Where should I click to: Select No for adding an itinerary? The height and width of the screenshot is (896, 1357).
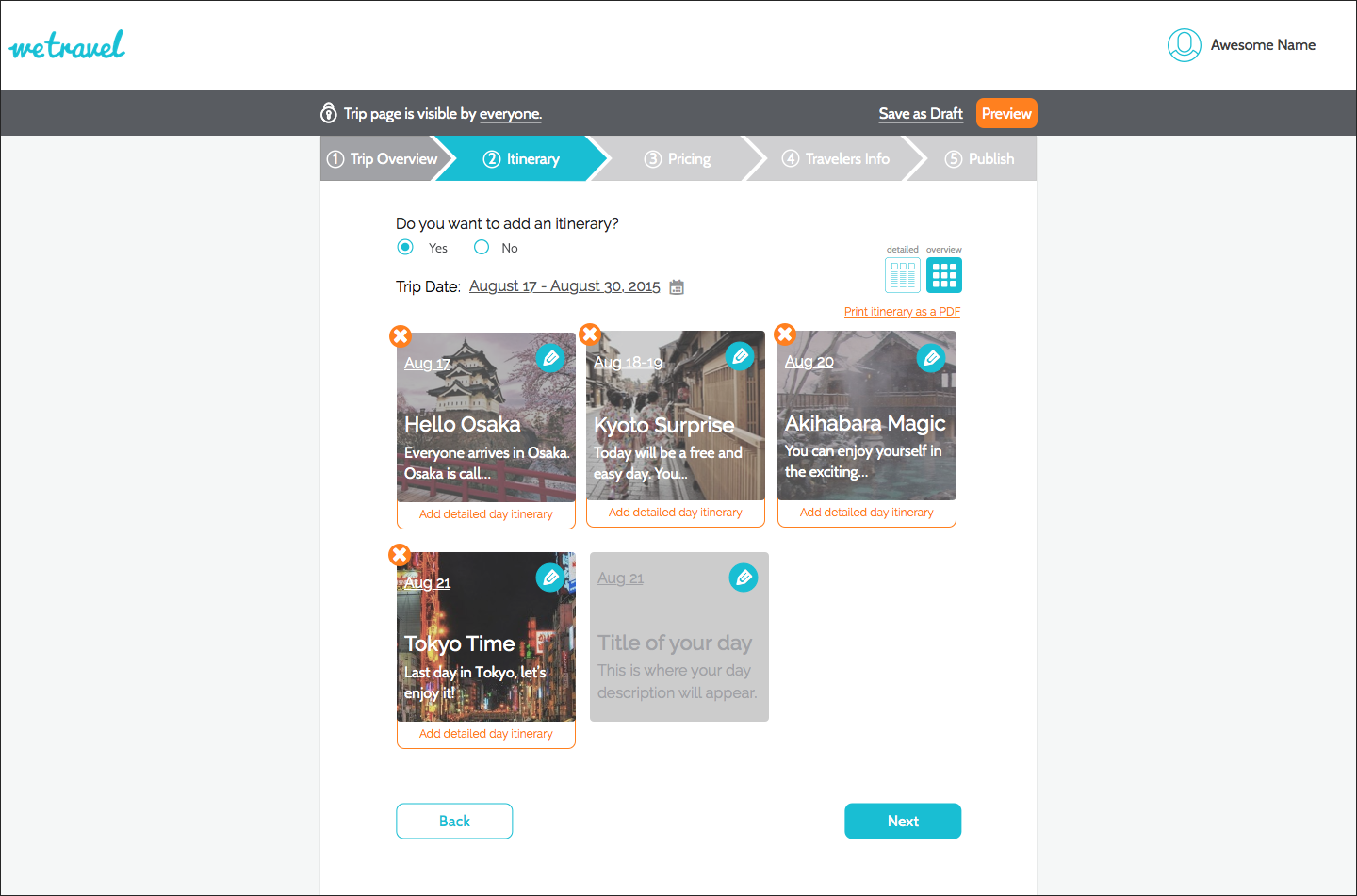coord(482,248)
